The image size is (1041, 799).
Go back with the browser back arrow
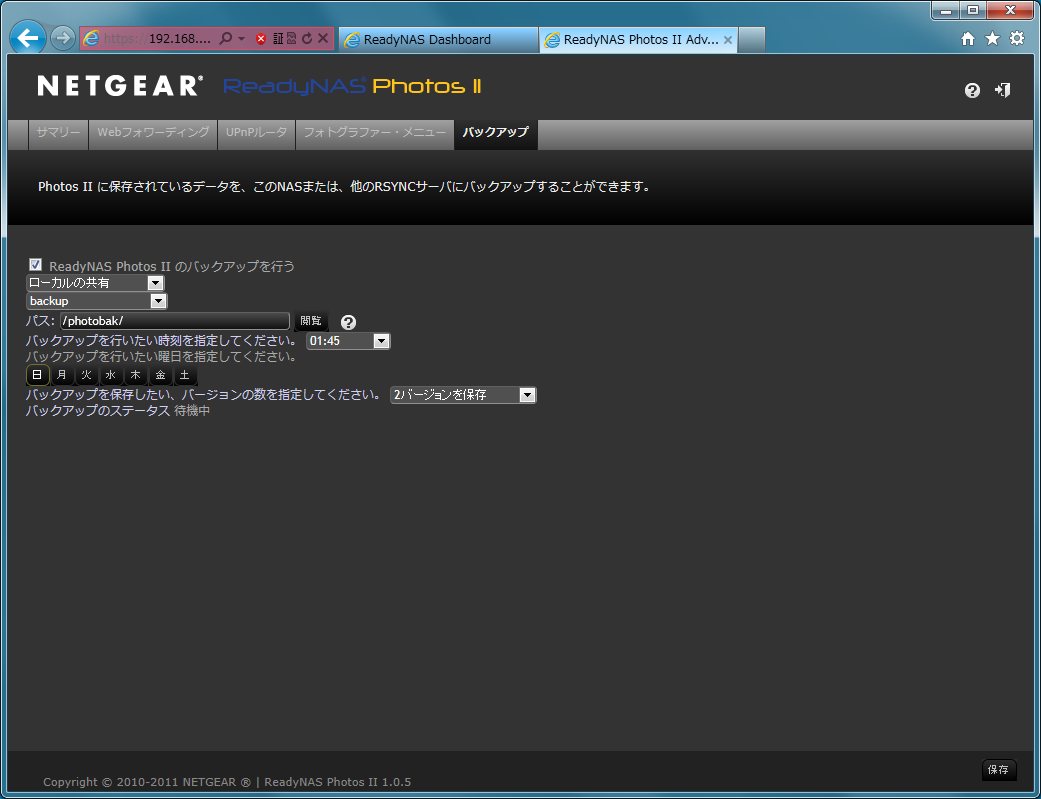tap(28, 39)
